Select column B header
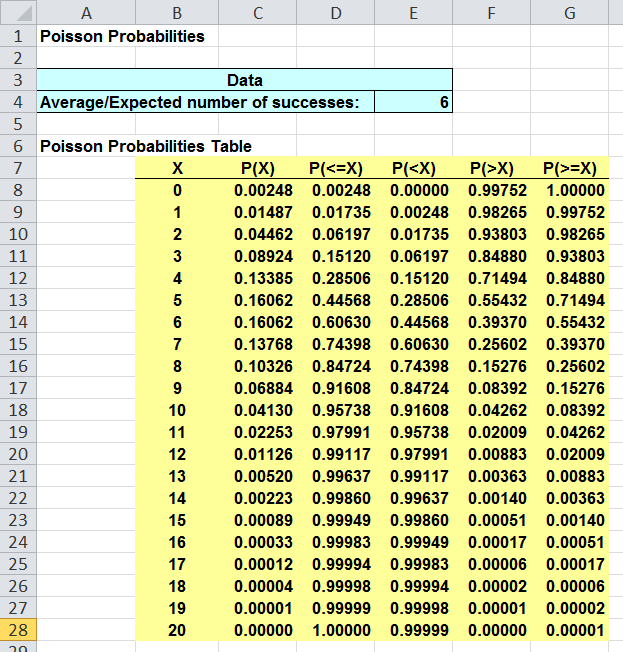This screenshot has width=623, height=652. point(177,12)
